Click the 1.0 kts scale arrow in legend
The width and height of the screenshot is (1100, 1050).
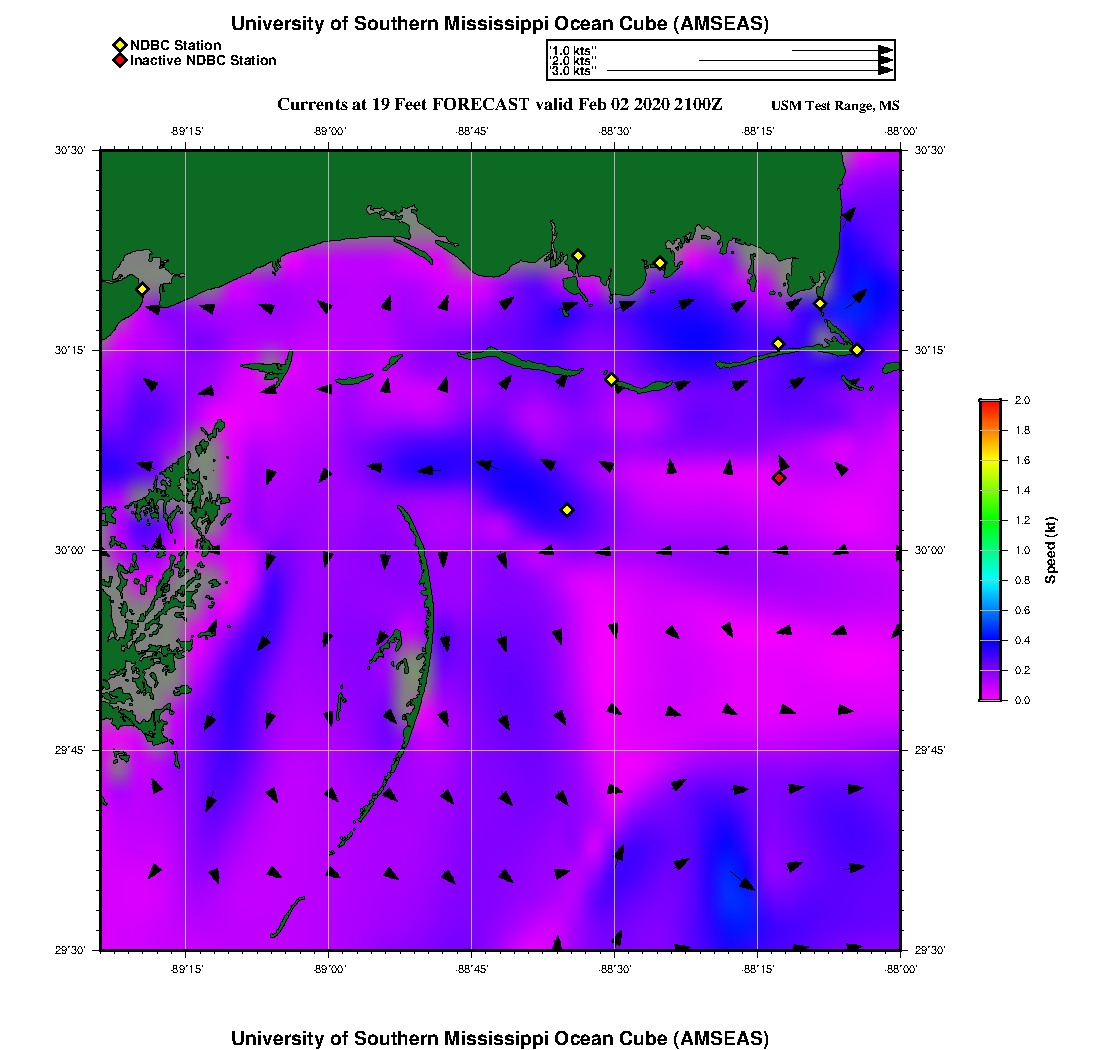pyautogui.click(x=841, y=50)
